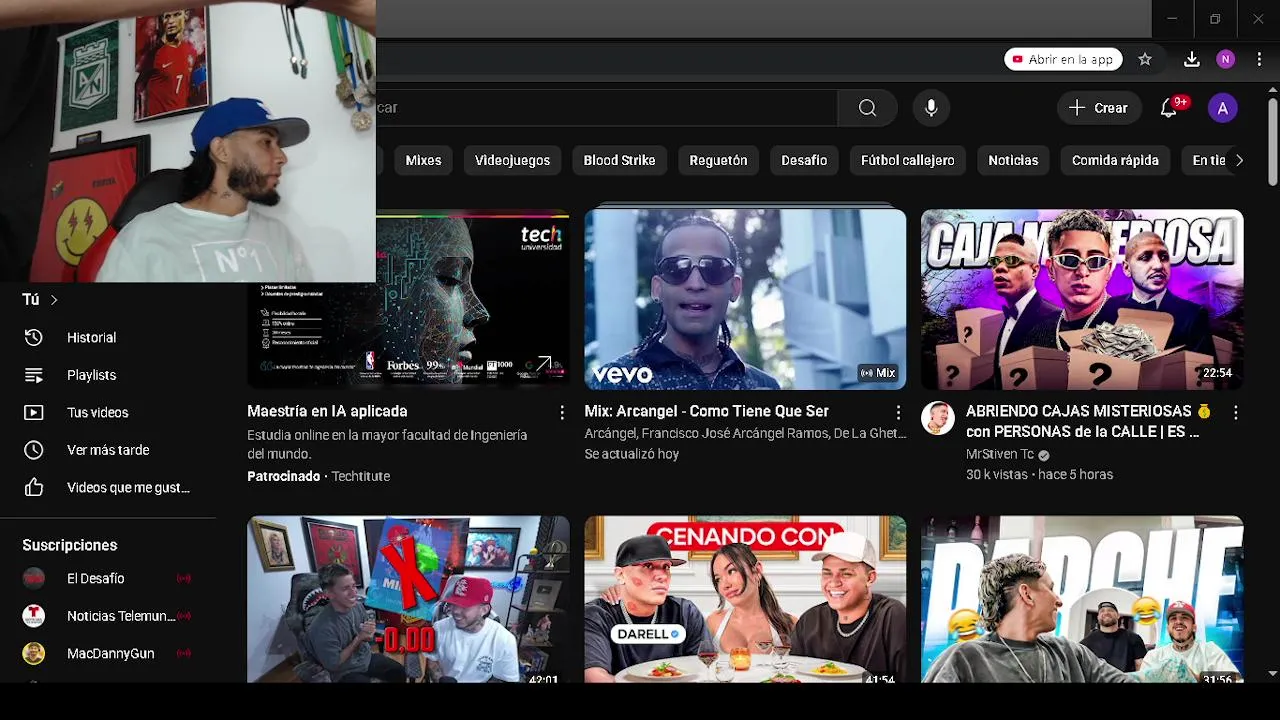Click El Desafío live indicator icon
Screen dimensions: 1280x720
click(184, 579)
